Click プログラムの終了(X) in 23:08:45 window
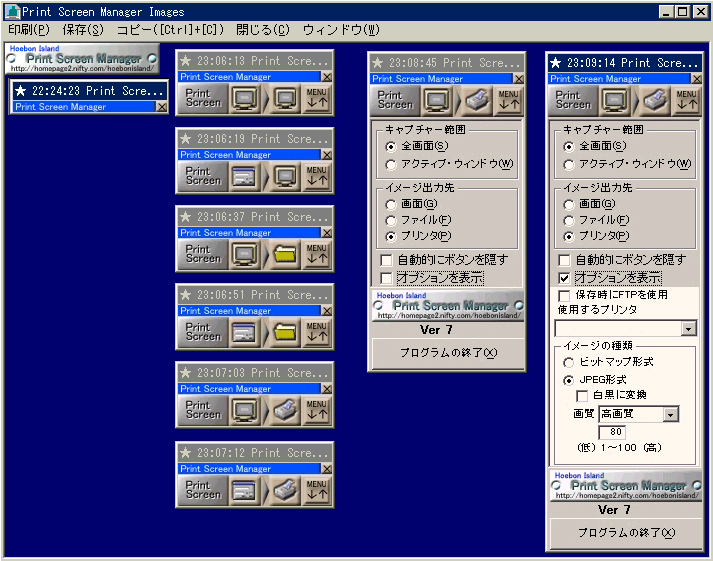 pyautogui.click(x=448, y=353)
